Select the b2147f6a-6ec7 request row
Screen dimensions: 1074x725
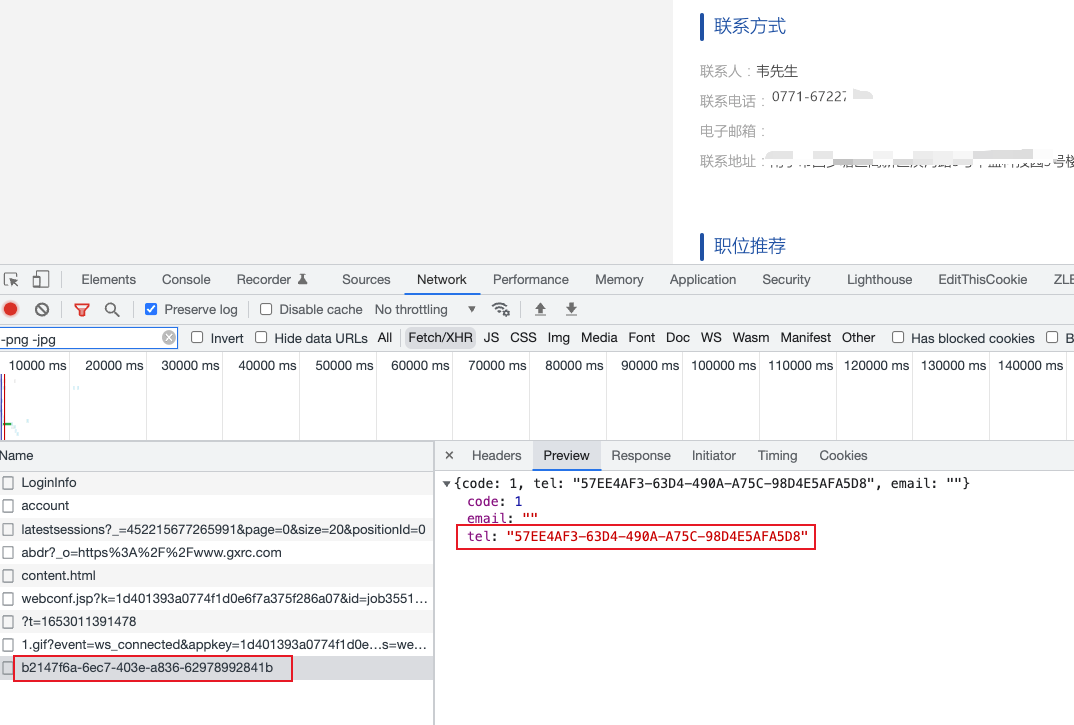[216, 668]
